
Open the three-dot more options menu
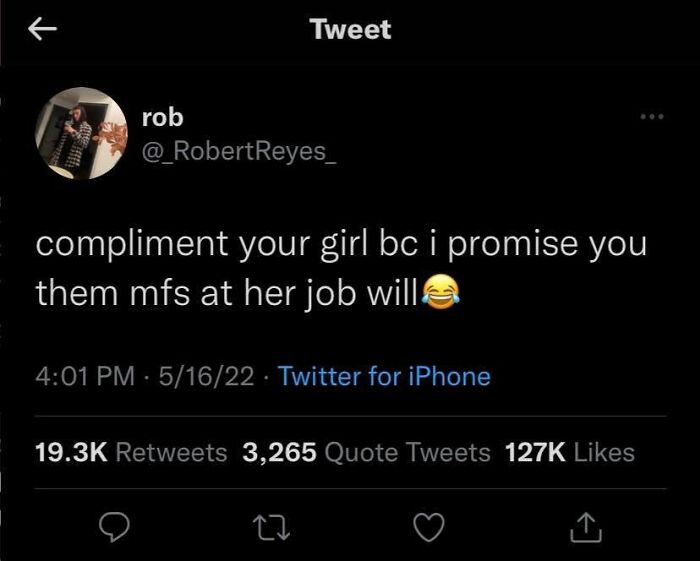(x=652, y=117)
